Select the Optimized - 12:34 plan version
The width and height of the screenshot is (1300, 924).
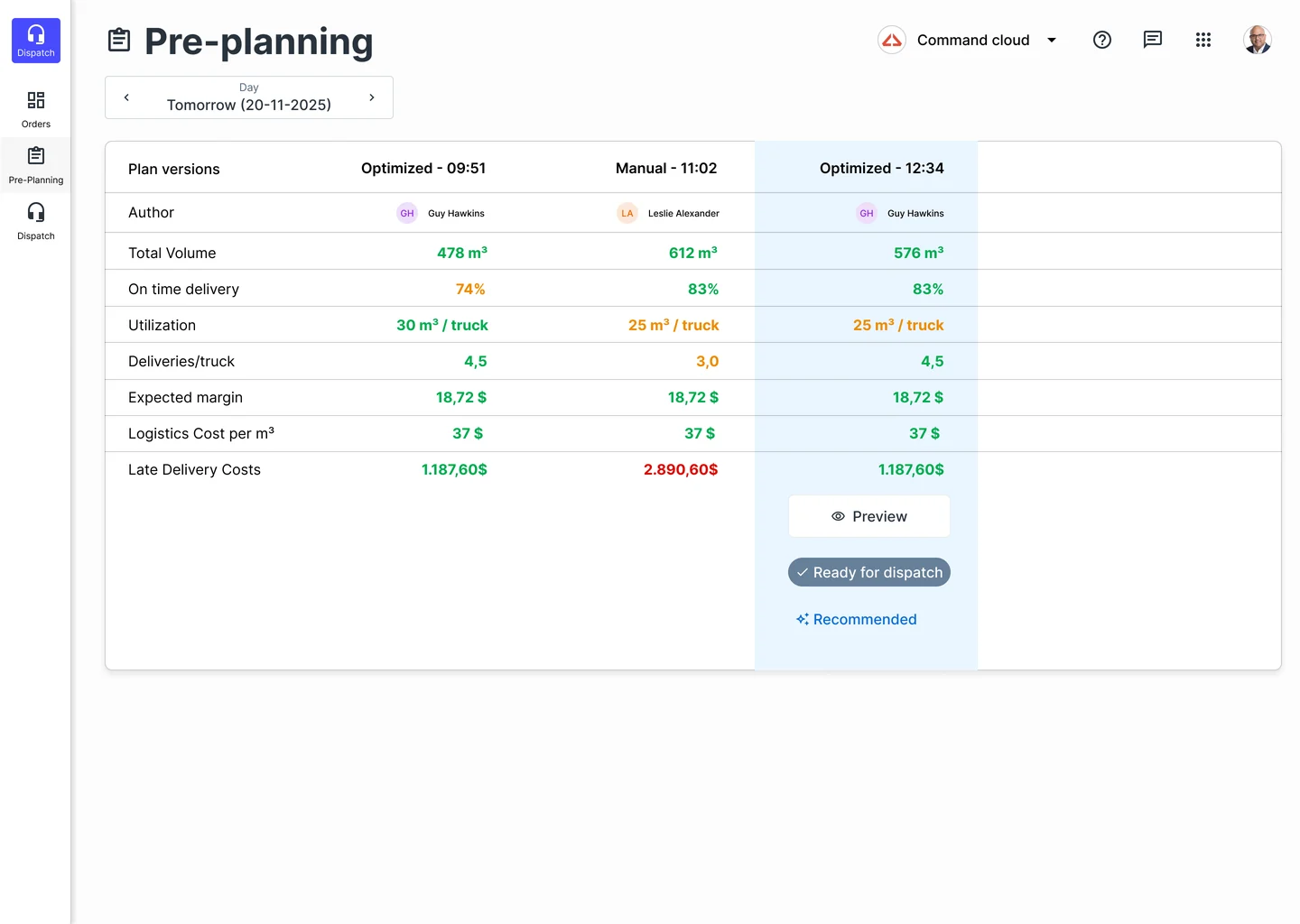882,168
